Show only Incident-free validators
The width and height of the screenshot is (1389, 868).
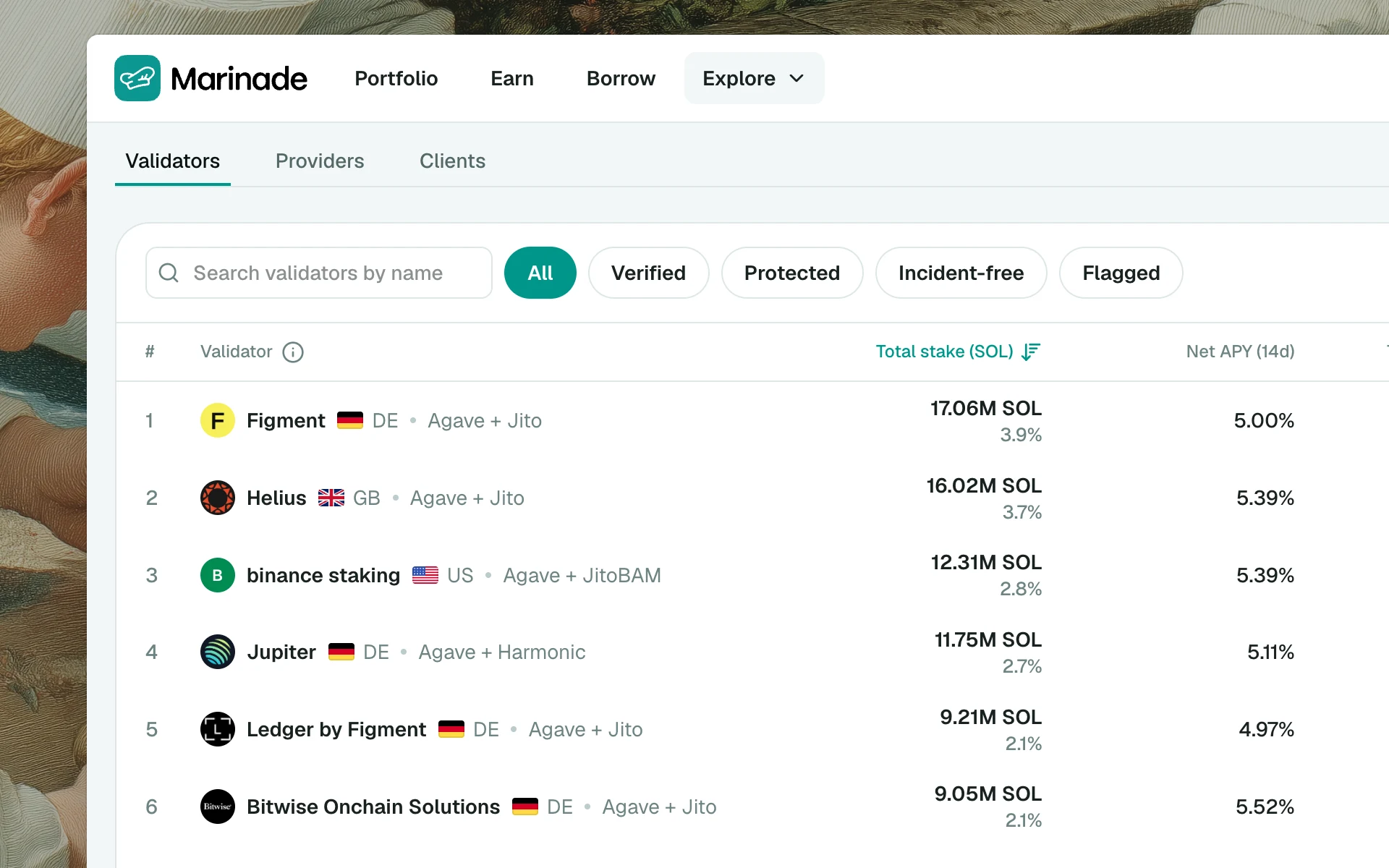[961, 273]
